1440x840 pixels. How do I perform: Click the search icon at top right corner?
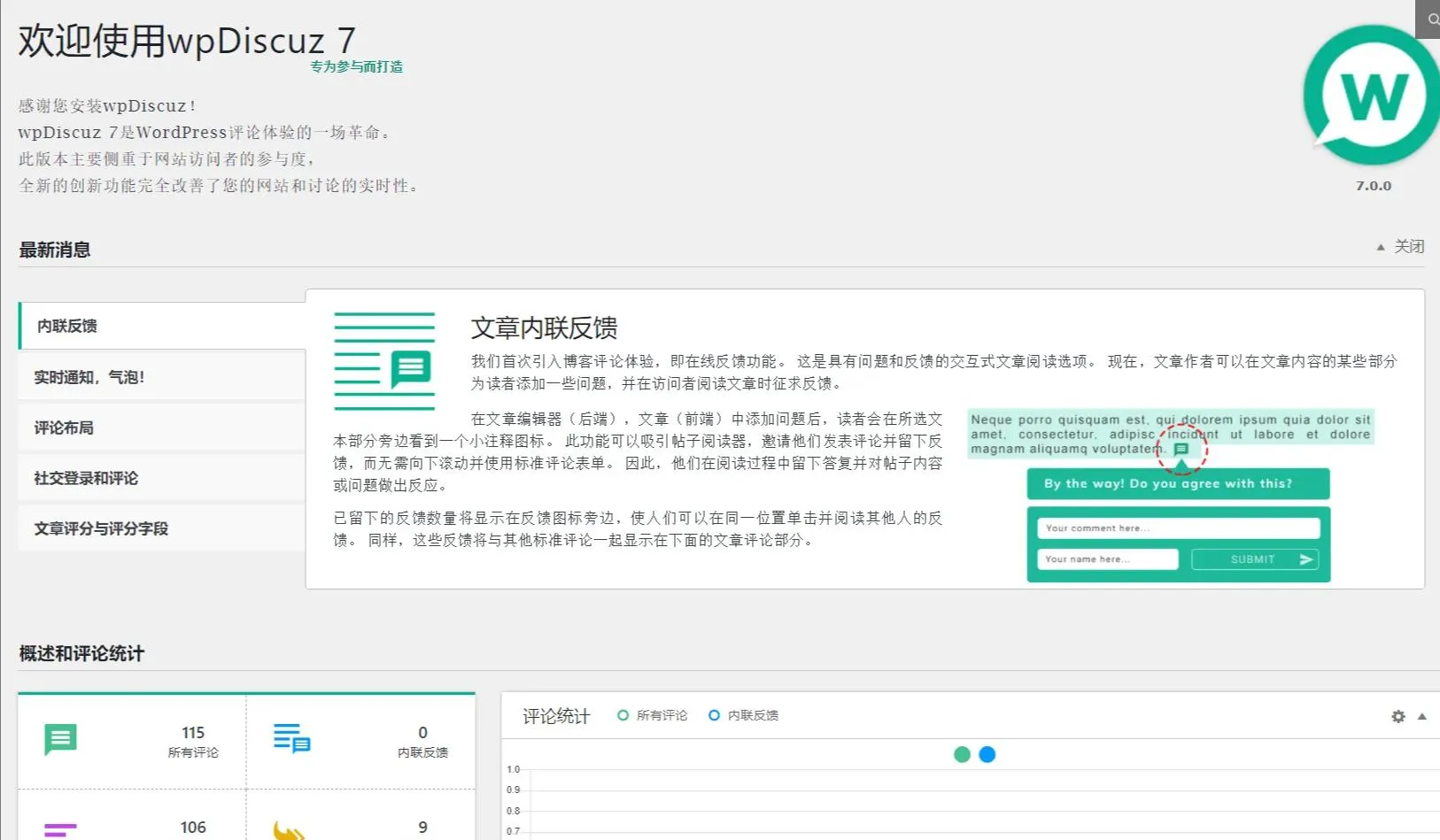1430,19
